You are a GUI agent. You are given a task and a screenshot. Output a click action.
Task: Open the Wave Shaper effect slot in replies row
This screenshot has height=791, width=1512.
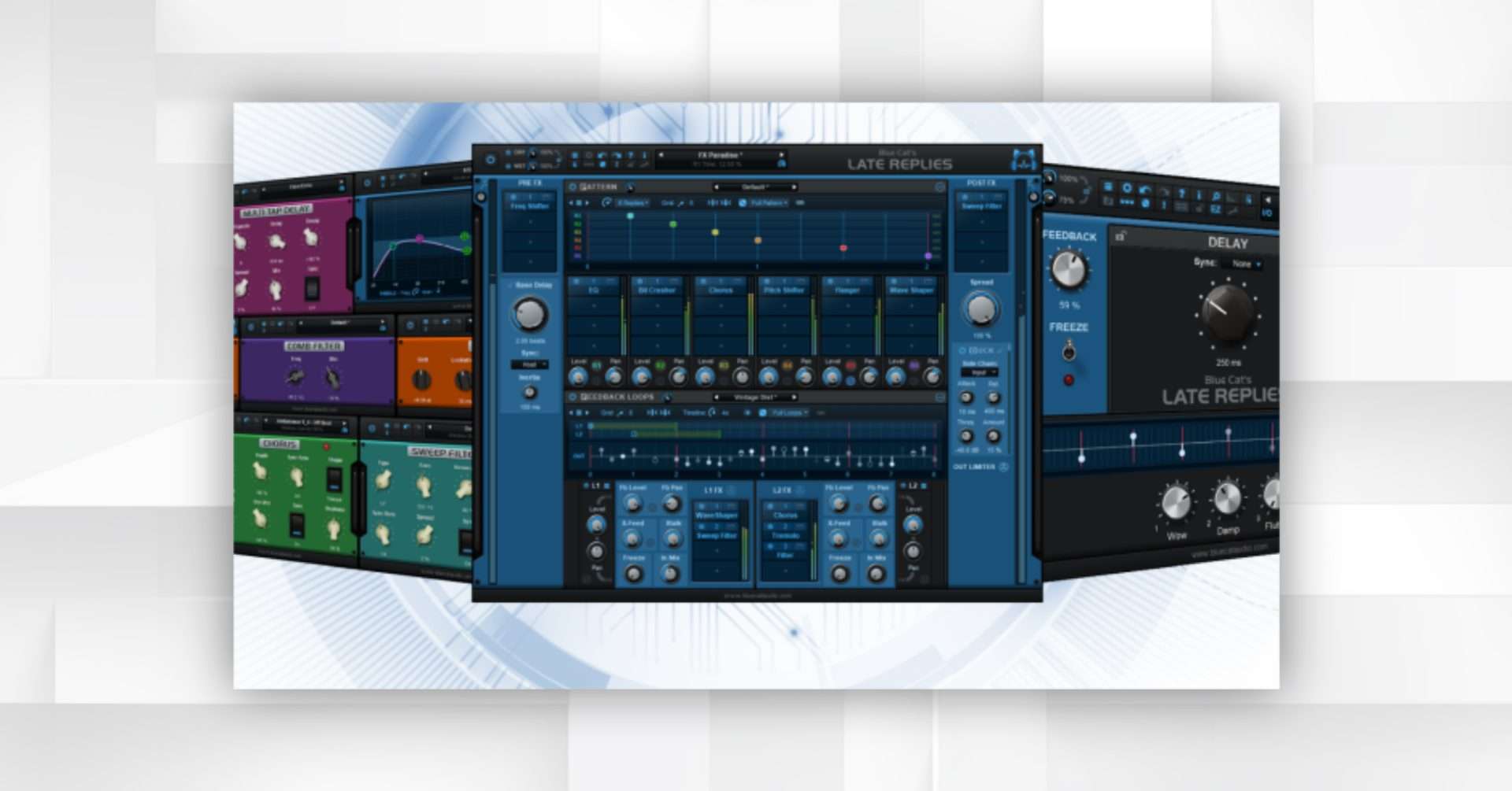pos(911,290)
